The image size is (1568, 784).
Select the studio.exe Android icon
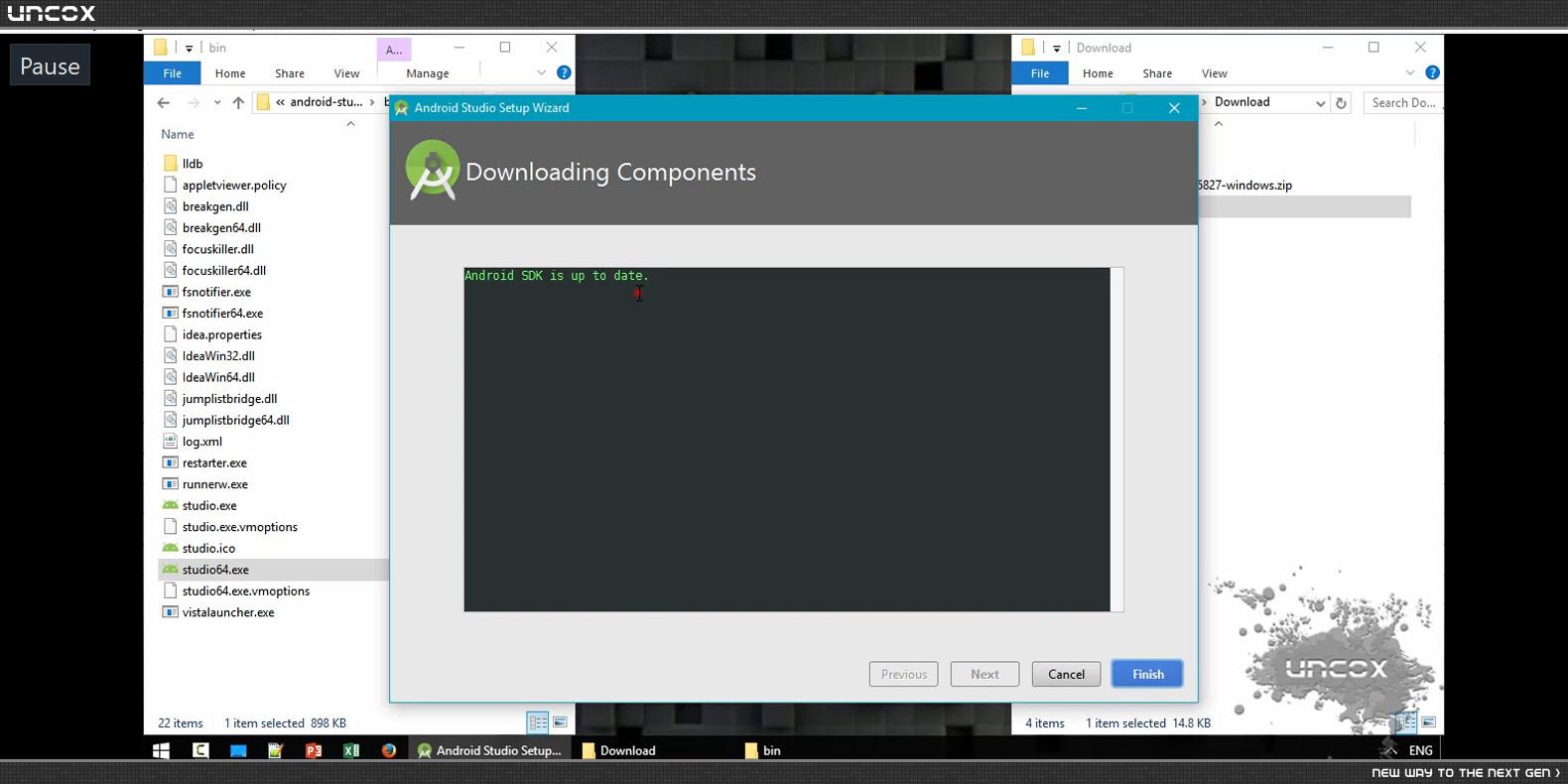pyautogui.click(x=170, y=505)
